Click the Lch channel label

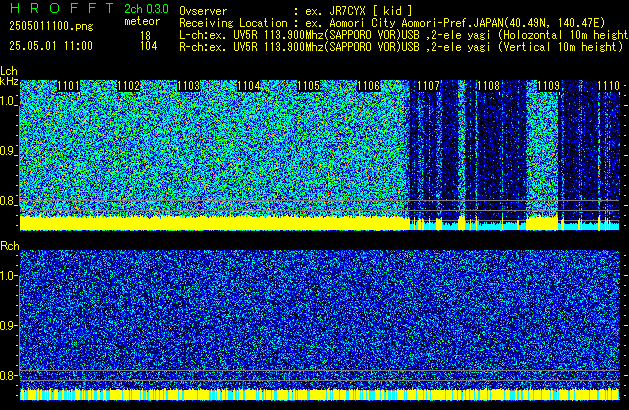pos(9,71)
